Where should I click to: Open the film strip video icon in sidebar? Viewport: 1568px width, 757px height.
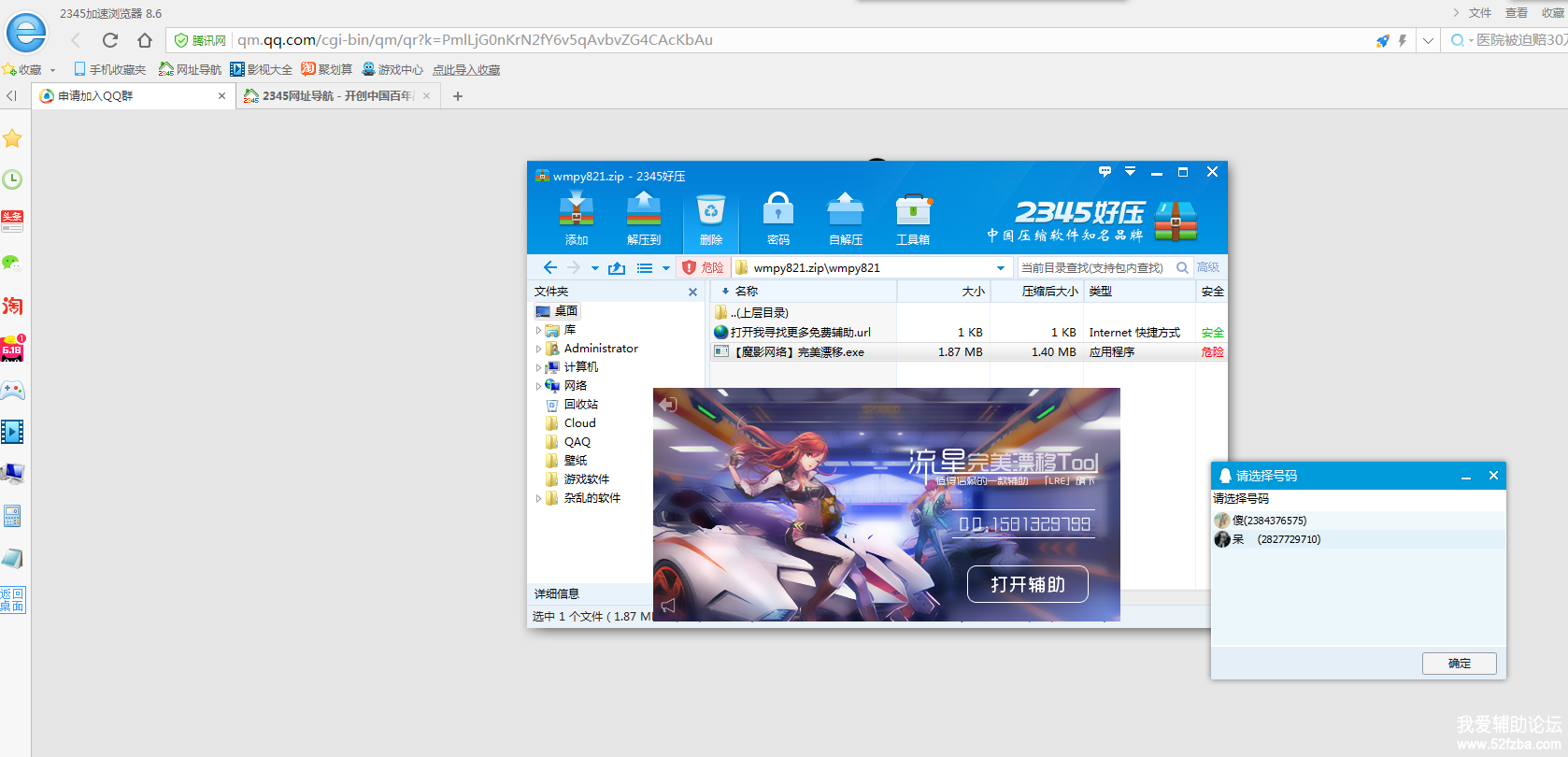pyautogui.click(x=12, y=432)
